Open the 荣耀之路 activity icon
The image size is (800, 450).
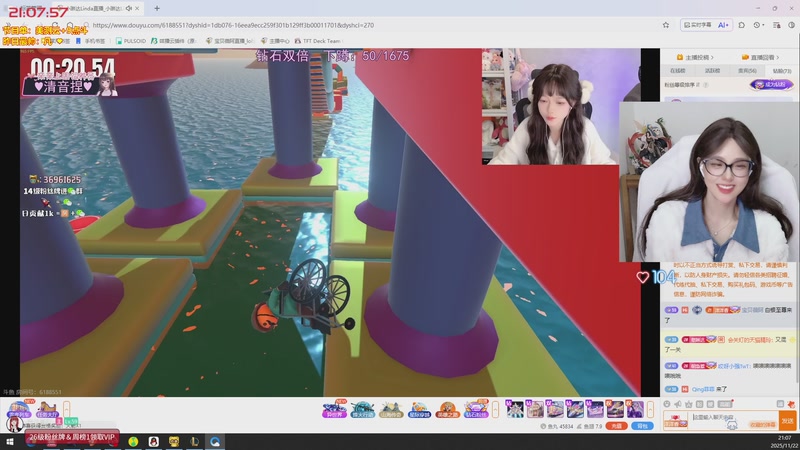tap(447, 410)
